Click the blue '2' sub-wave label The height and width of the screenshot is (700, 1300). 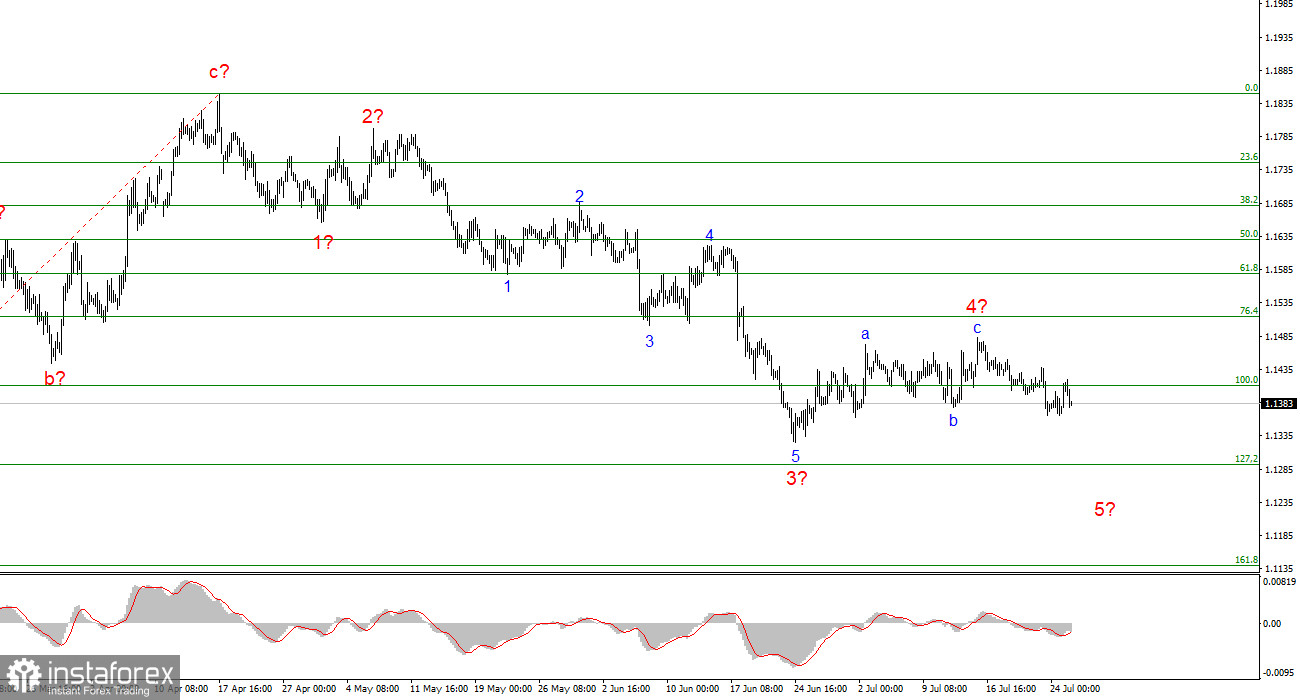click(x=579, y=197)
